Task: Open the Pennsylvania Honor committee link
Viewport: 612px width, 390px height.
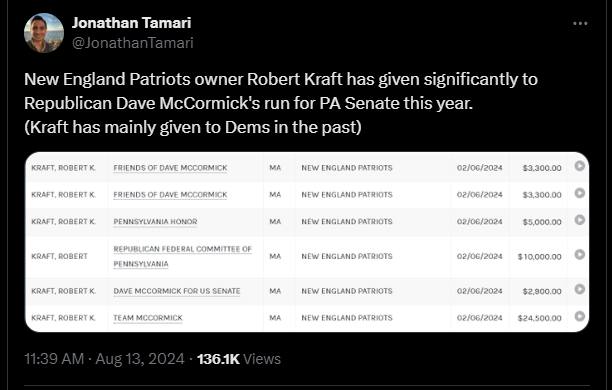Action: click(155, 222)
